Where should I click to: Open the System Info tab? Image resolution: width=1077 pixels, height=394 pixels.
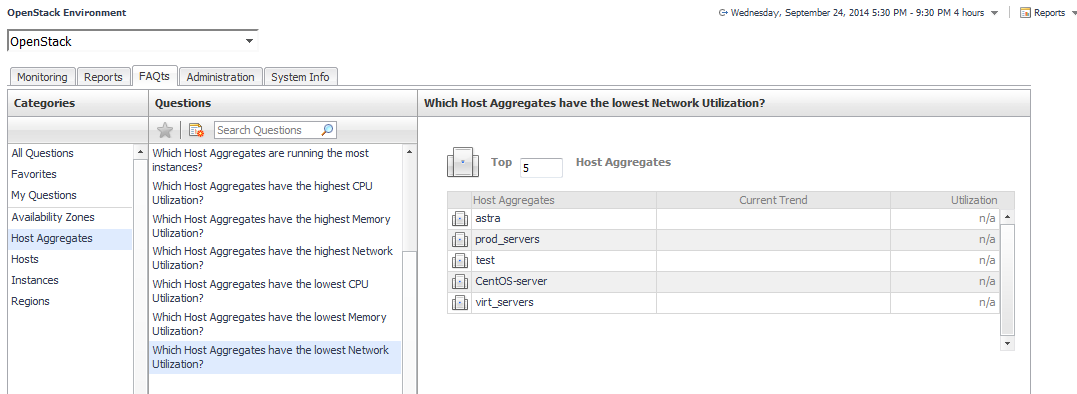coord(300,77)
